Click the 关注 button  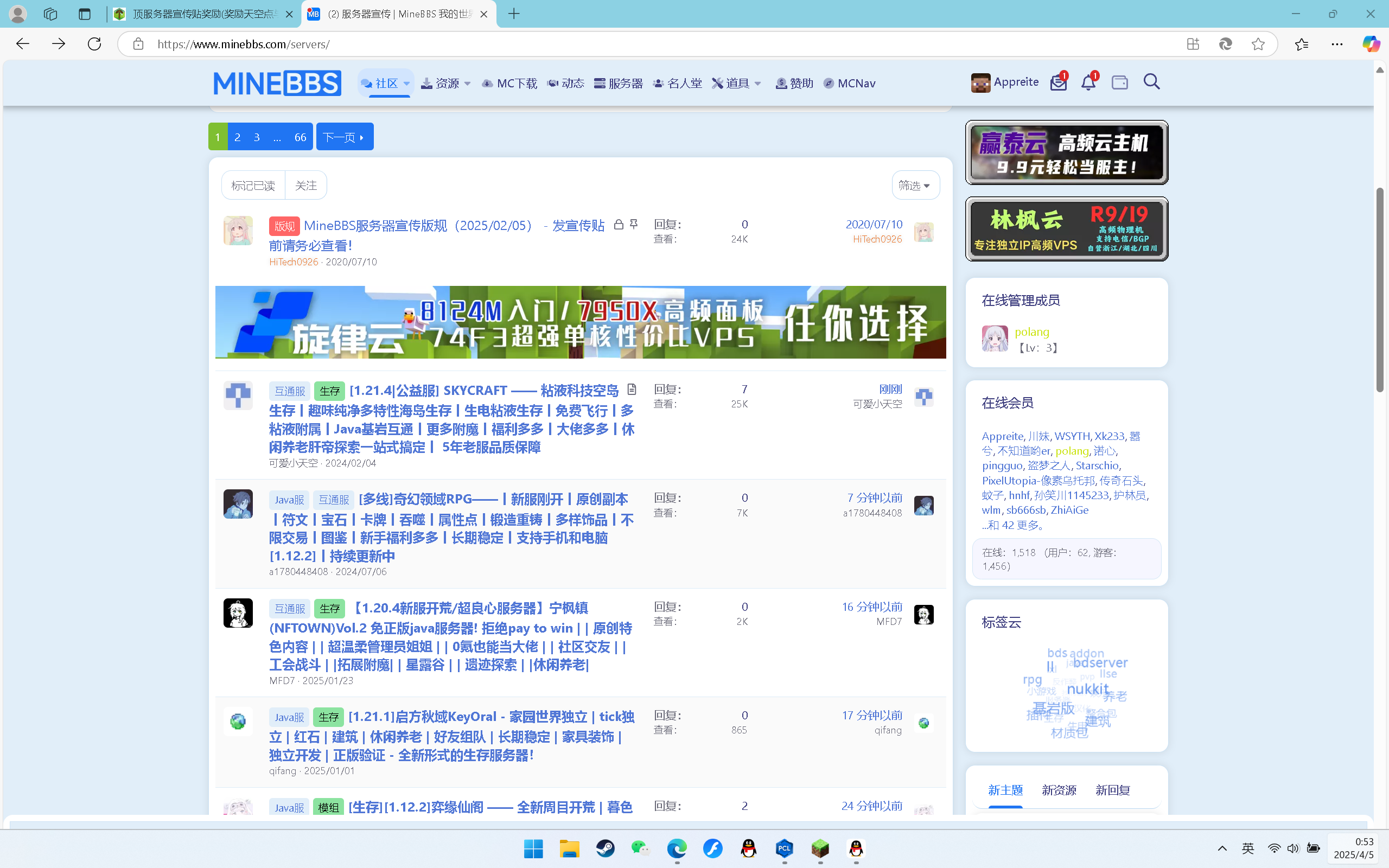coord(306,186)
